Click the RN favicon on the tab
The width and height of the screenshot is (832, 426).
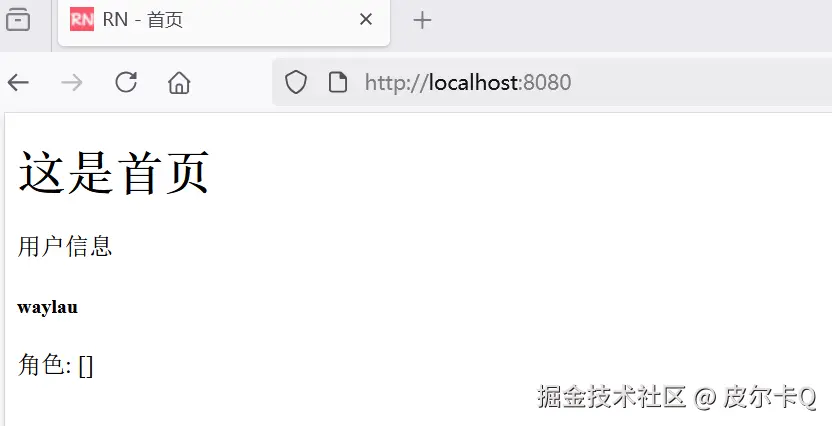pos(82,20)
